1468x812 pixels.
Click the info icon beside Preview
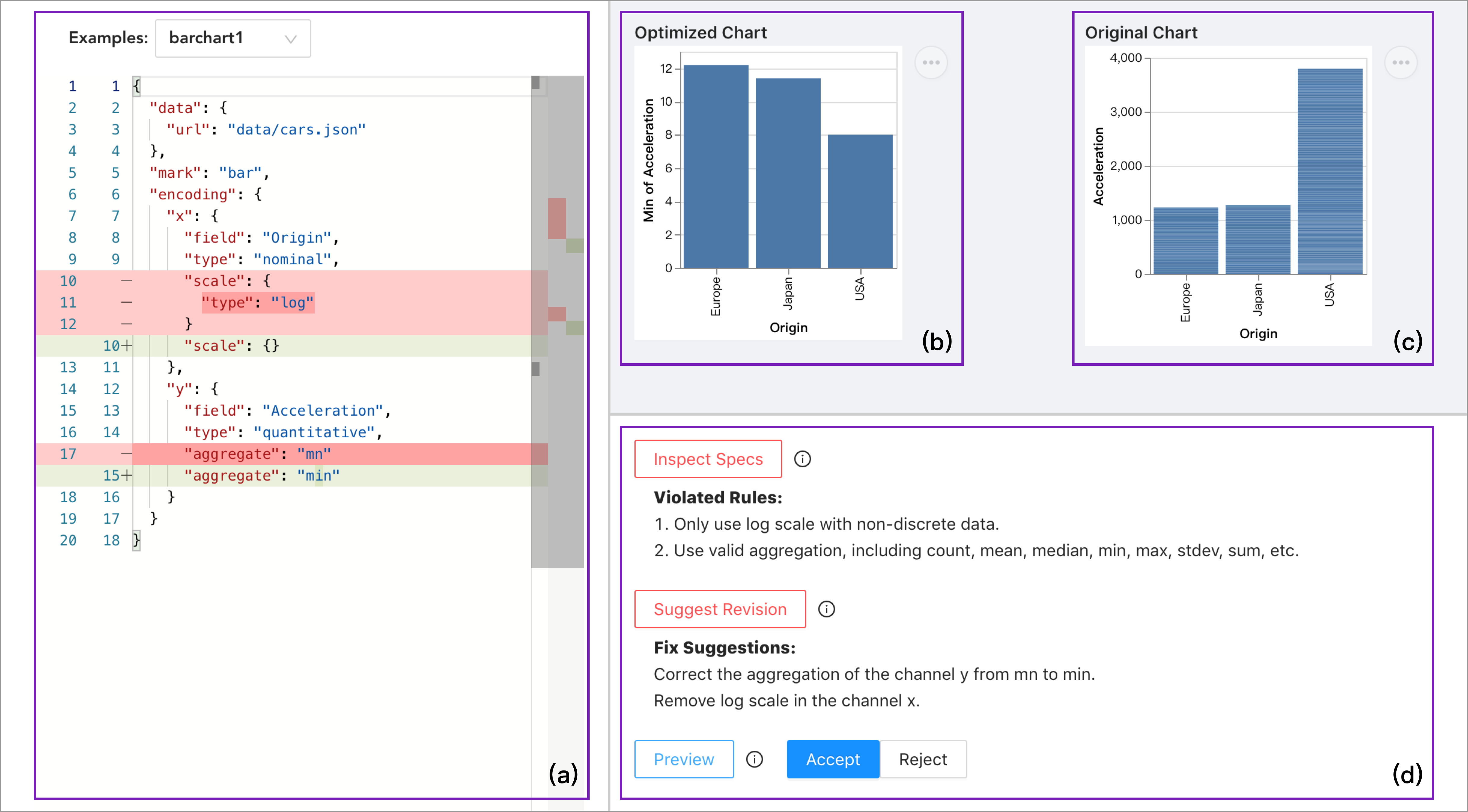pos(754,759)
